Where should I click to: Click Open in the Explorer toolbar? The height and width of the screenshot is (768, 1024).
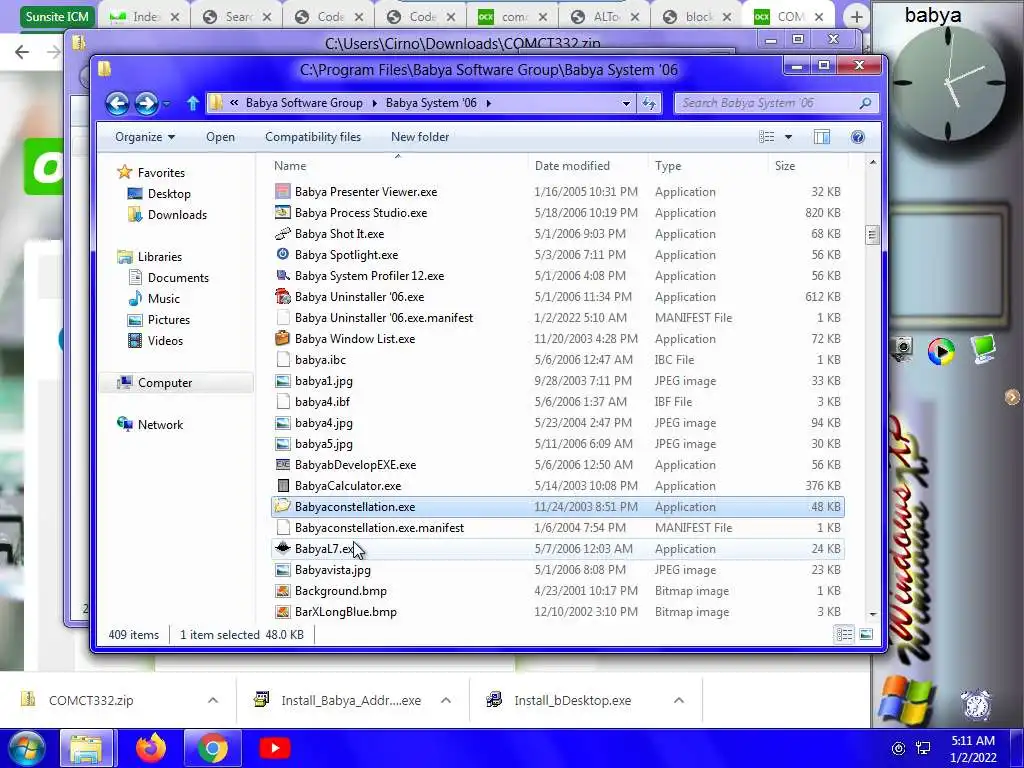pos(220,136)
